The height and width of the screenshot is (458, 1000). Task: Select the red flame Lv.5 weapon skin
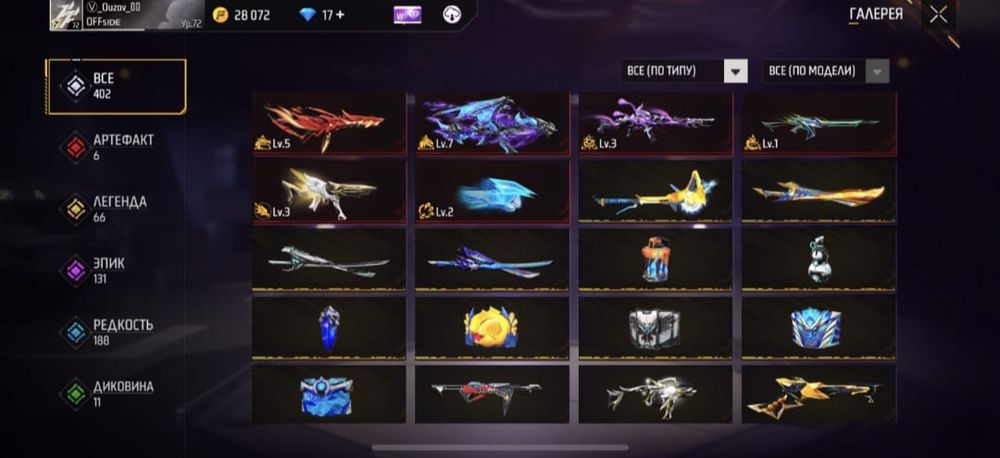tap(329, 124)
